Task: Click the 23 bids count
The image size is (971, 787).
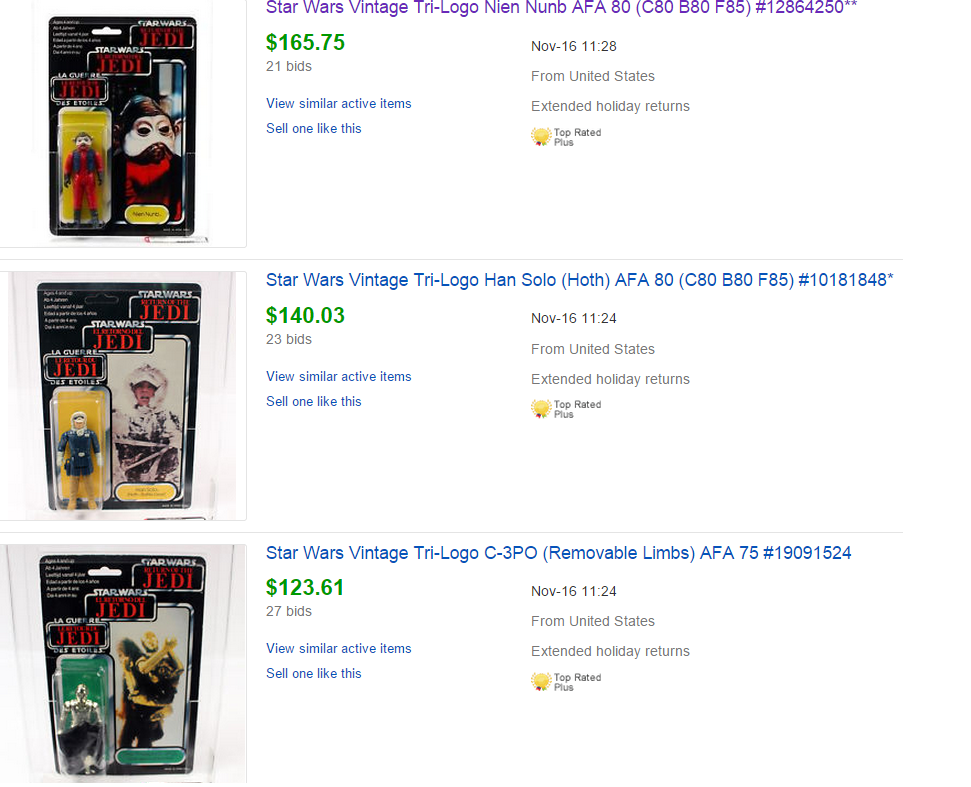Action: click(x=289, y=339)
